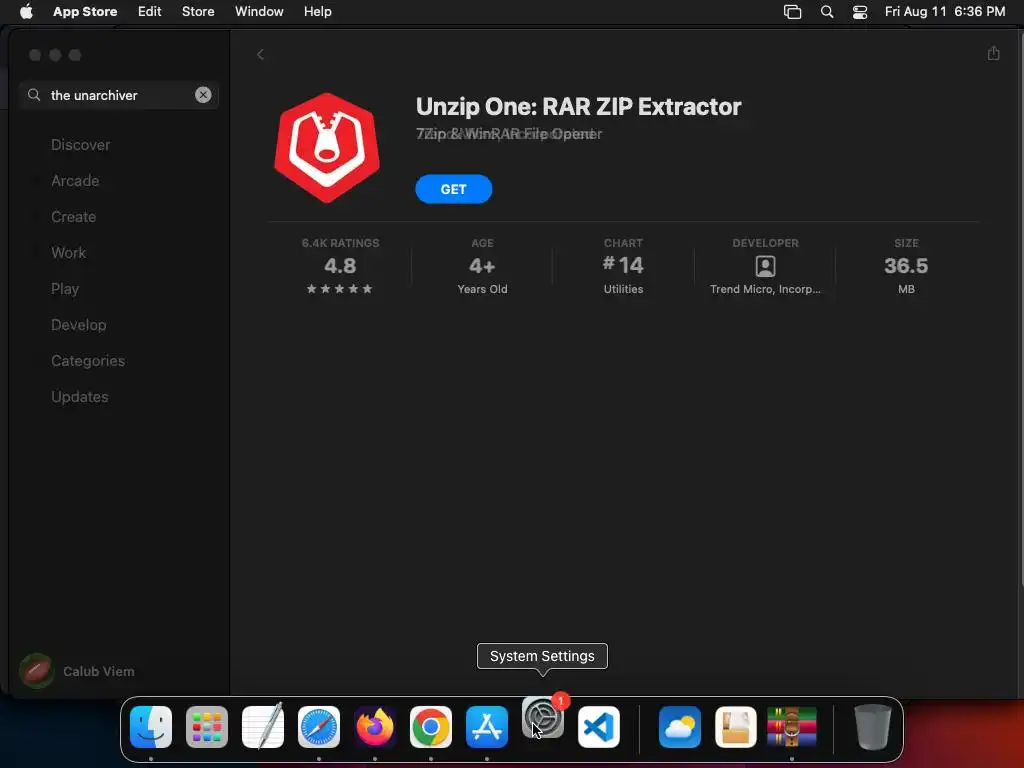Open Finder from the Dock

(x=151, y=727)
